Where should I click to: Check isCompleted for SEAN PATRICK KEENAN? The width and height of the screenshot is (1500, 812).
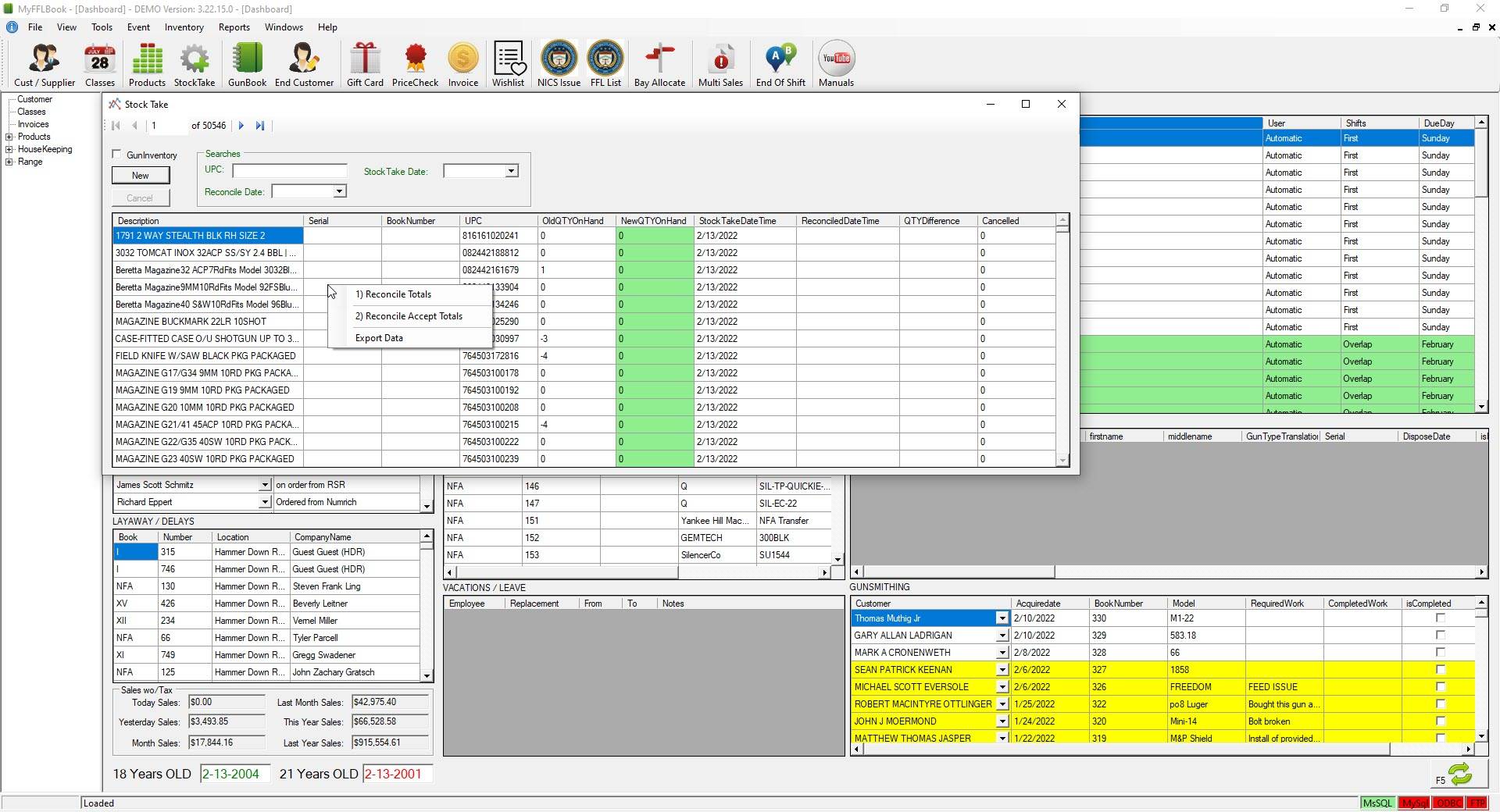[x=1441, y=670]
